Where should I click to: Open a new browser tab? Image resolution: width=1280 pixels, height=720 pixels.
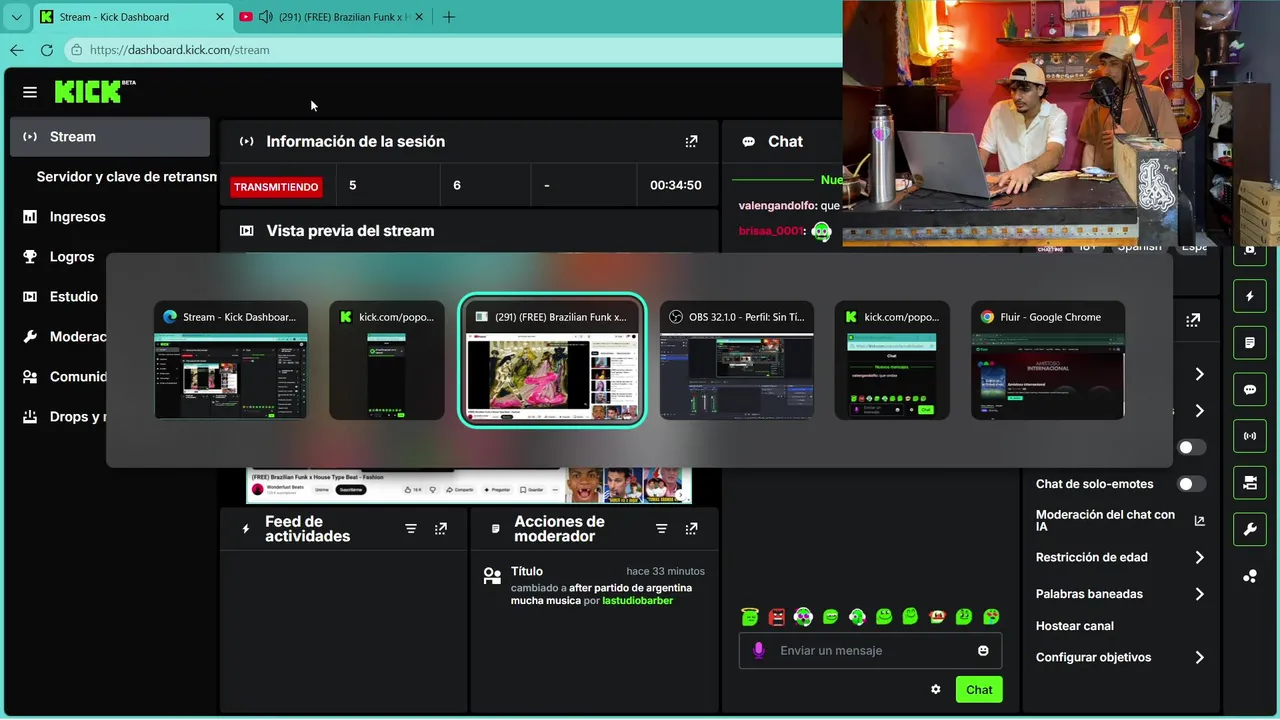pyautogui.click(x=449, y=17)
